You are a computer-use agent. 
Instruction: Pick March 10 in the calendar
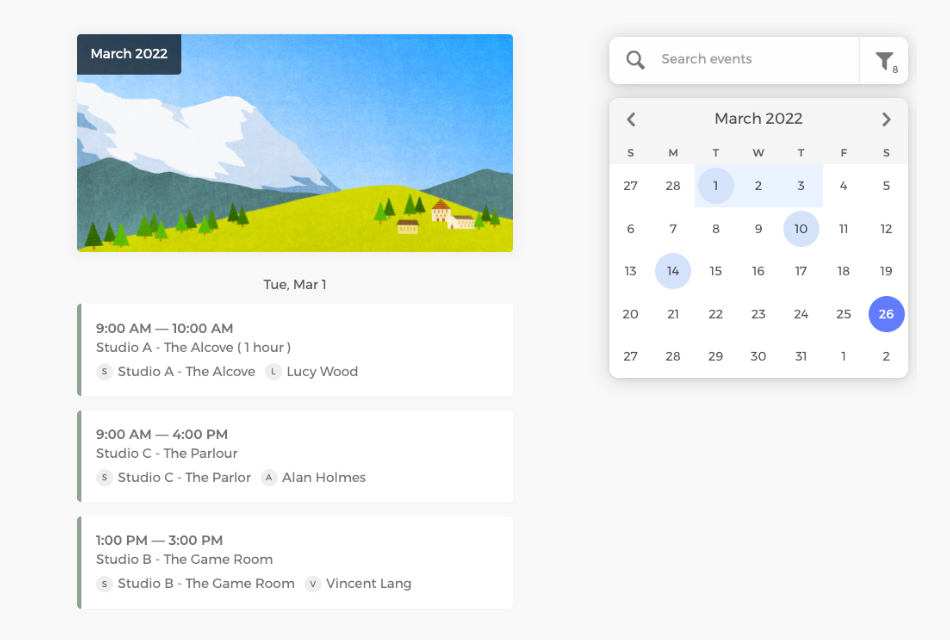[801, 229]
